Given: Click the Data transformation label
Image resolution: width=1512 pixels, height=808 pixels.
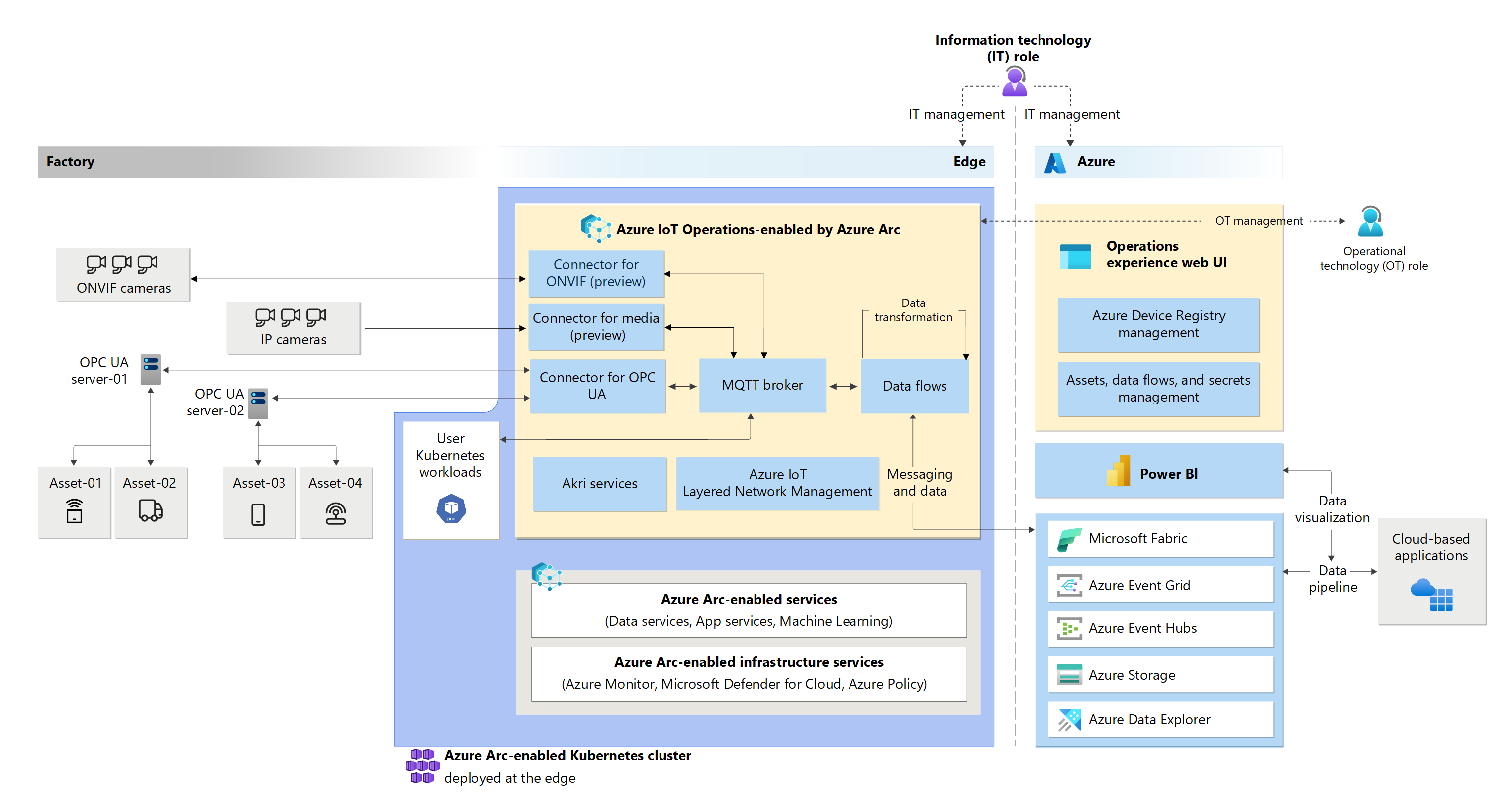Looking at the screenshot, I should pyautogui.click(x=913, y=310).
